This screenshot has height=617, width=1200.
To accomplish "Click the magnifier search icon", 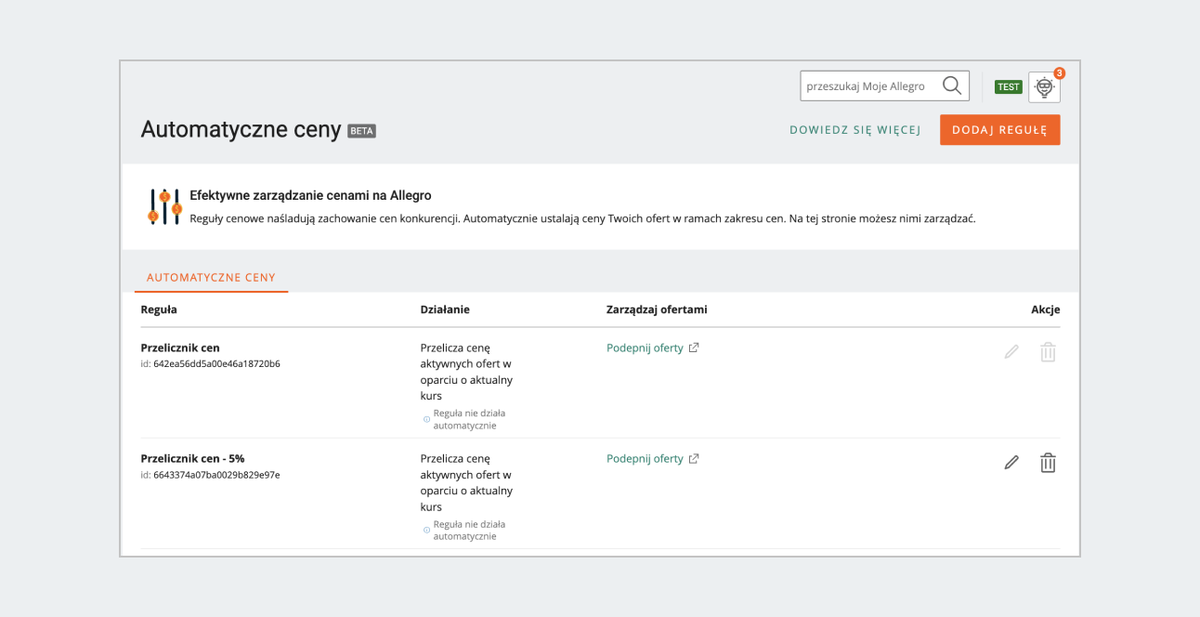I will (x=952, y=86).
